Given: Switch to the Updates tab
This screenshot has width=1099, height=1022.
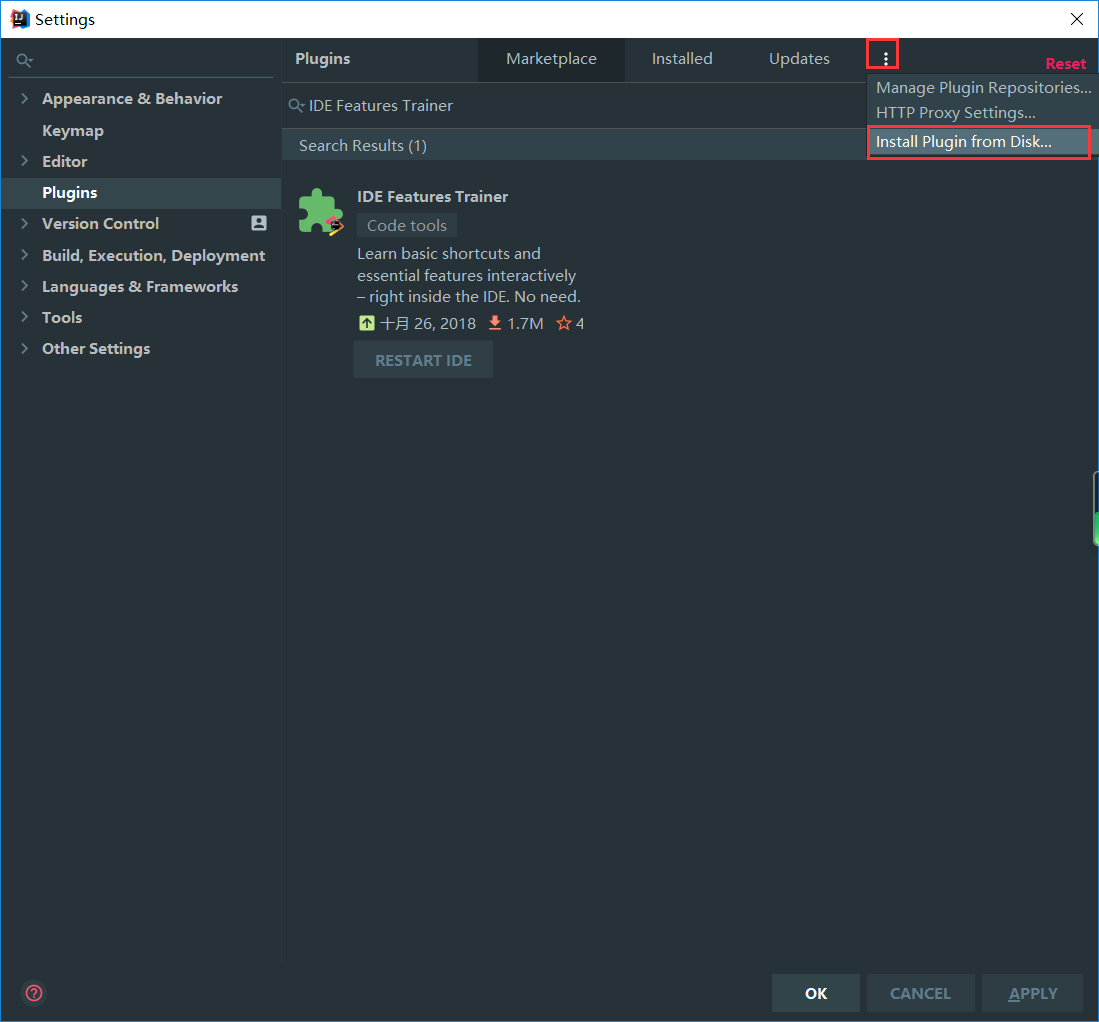Looking at the screenshot, I should click(799, 58).
